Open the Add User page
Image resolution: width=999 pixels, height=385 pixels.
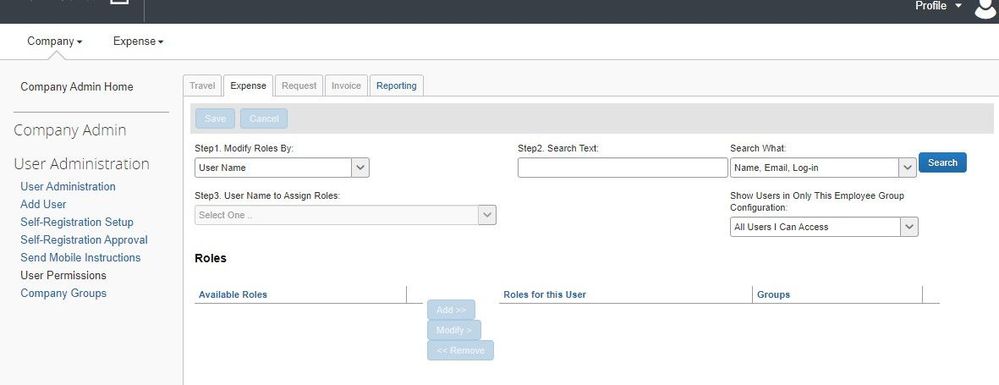coord(43,205)
